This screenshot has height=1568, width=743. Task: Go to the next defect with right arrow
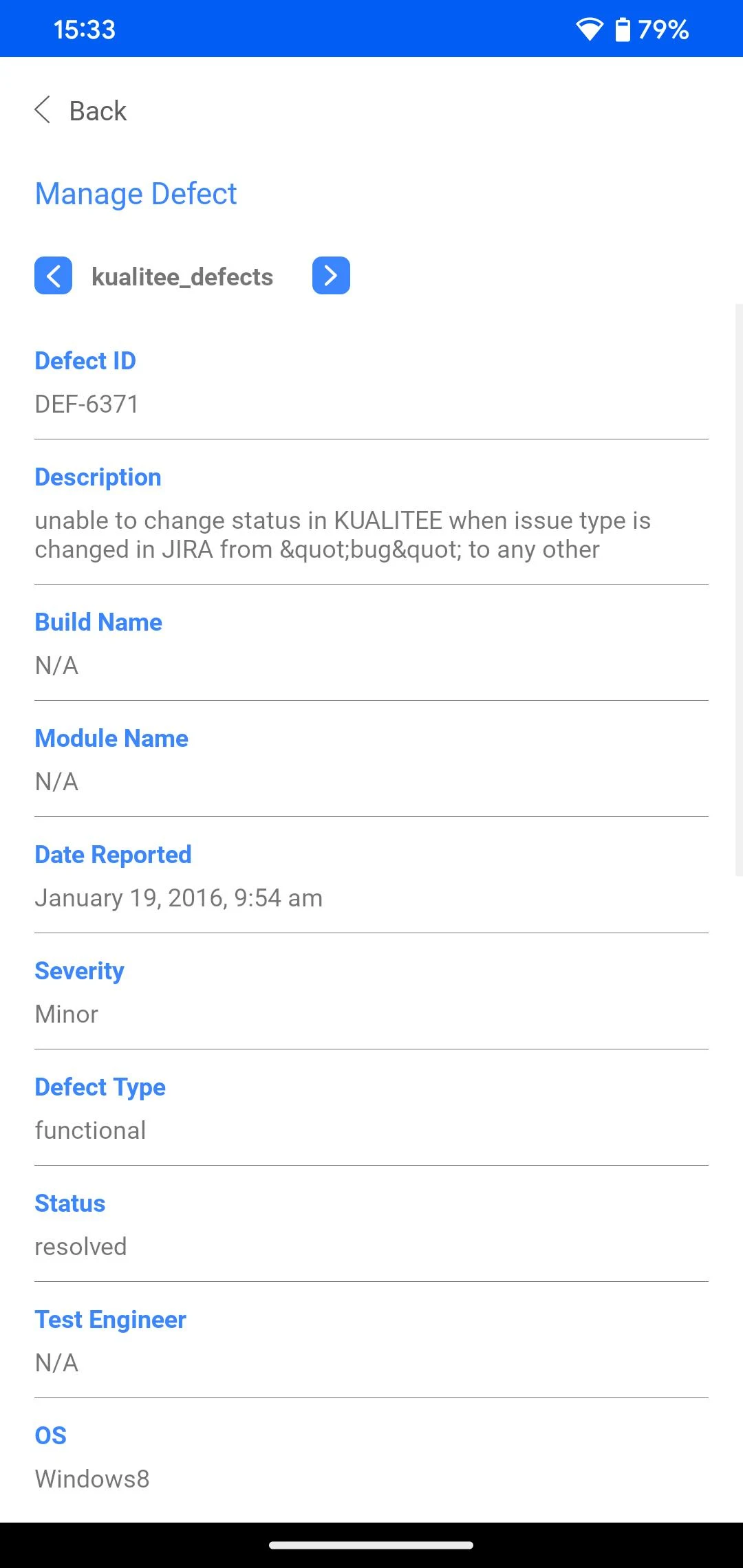331,276
